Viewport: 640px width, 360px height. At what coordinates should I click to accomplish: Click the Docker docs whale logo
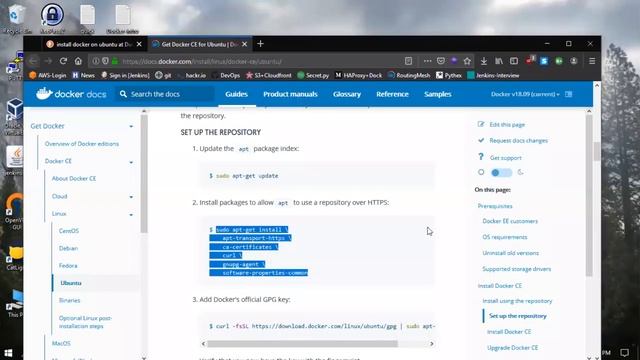click(x=44, y=93)
